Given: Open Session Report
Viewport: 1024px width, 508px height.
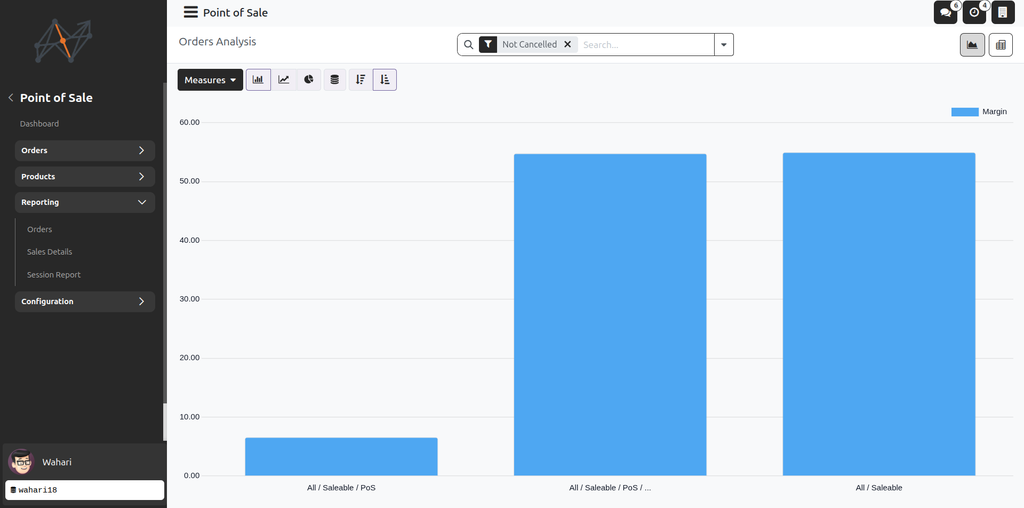Looking at the screenshot, I should point(54,275).
